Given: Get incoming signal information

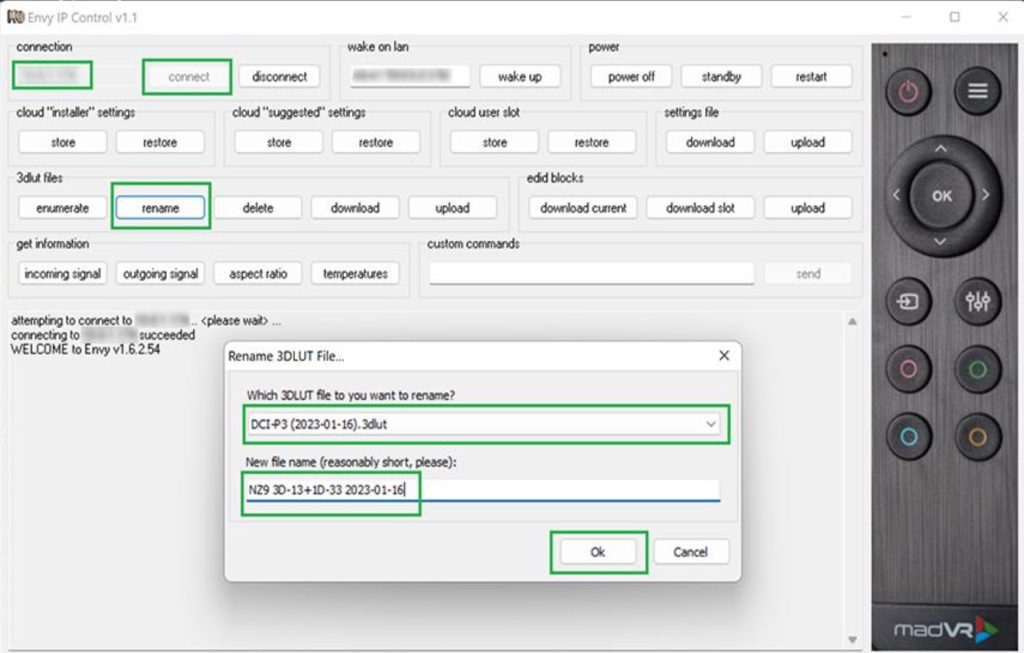Looking at the screenshot, I should point(63,274).
